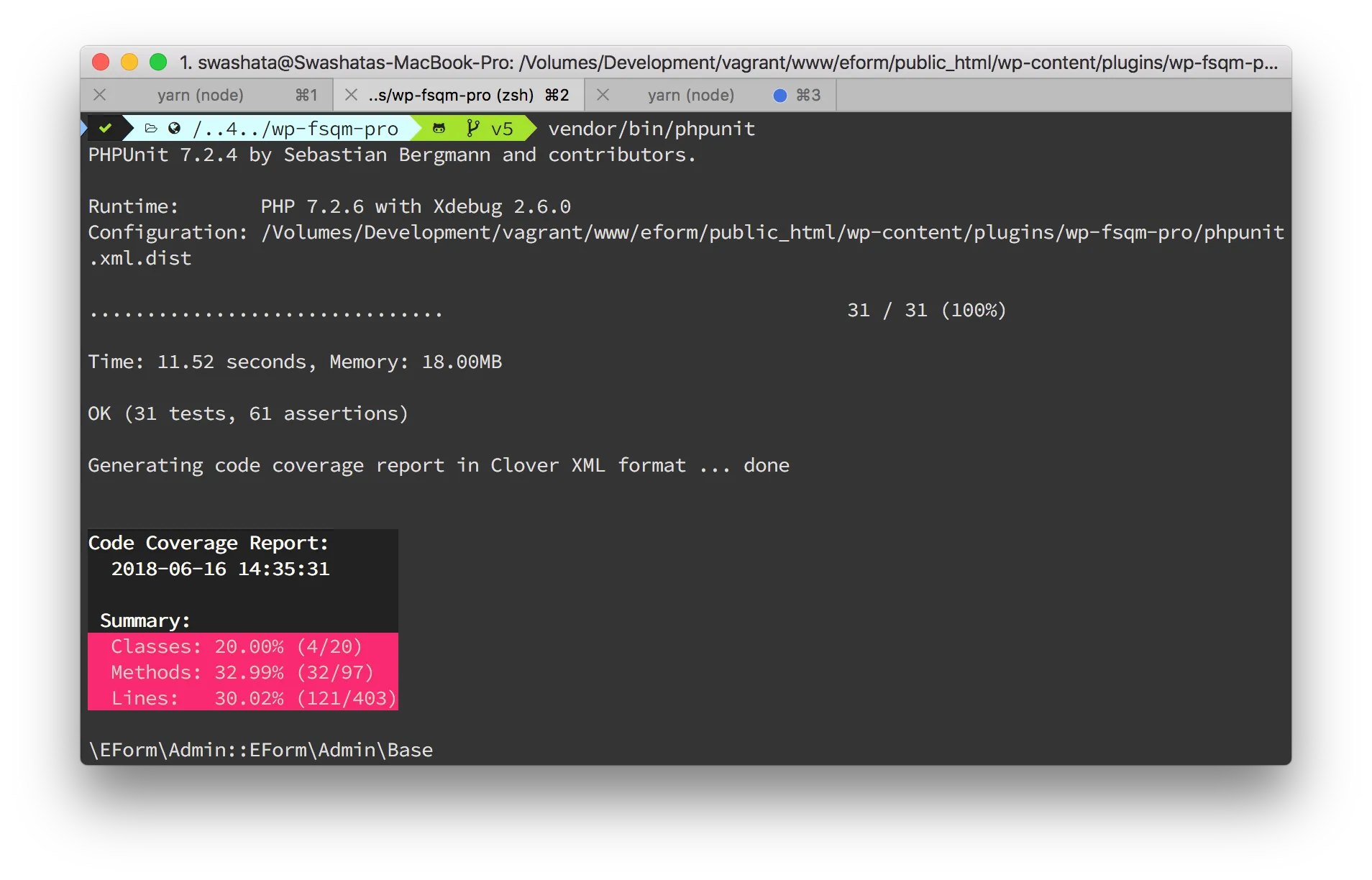1372x880 pixels.
Task: Click the PHP 7.2.6 with Xdebug runtime text
Action: point(416,207)
